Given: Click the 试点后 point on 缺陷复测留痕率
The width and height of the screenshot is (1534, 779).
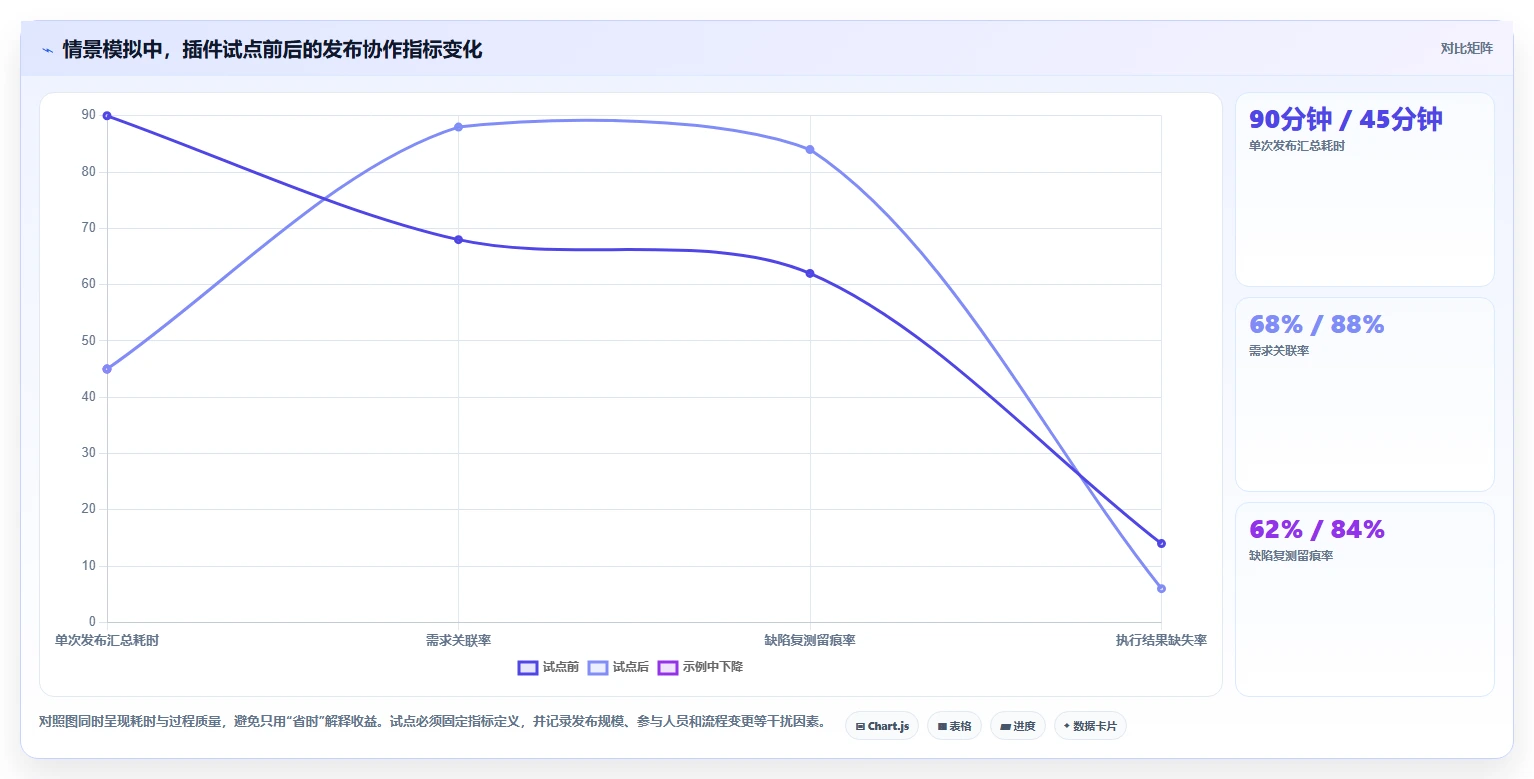Looking at the screenshot, I should pos(810,150).
